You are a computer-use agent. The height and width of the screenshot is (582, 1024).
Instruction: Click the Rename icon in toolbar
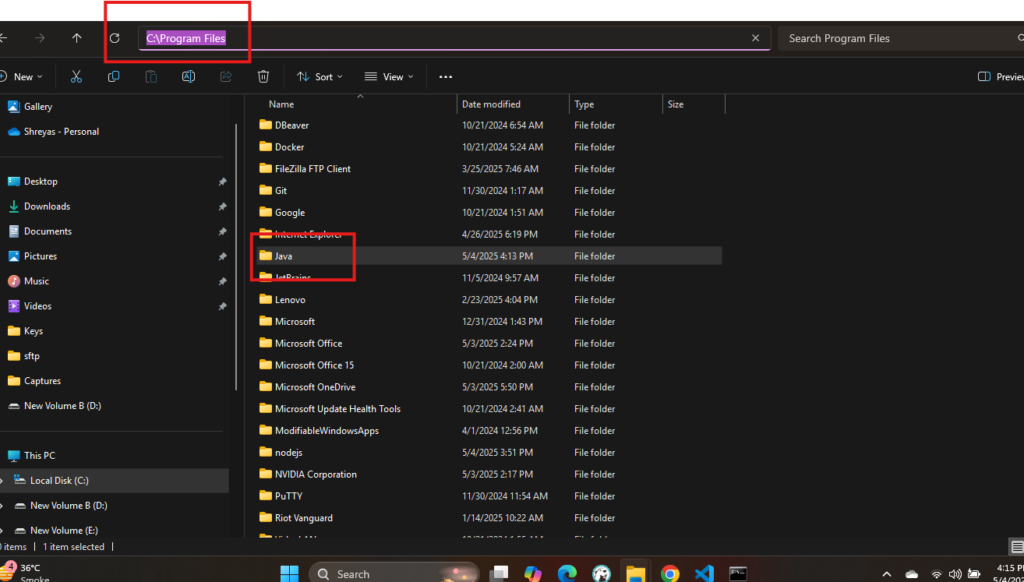point(188,77)
